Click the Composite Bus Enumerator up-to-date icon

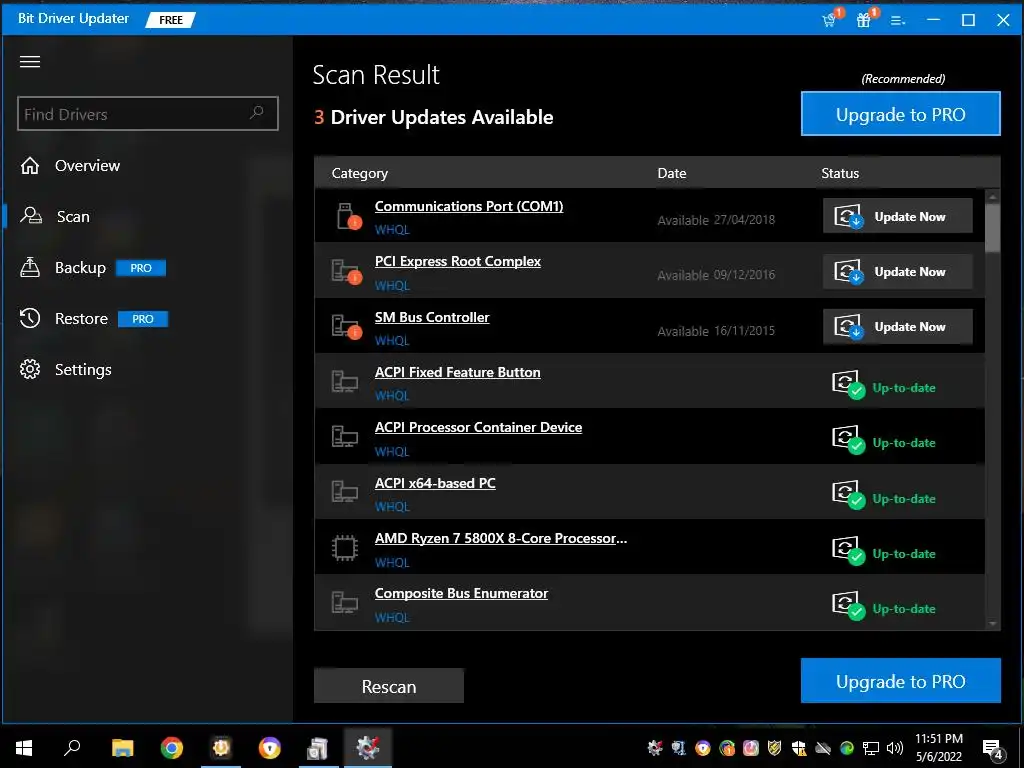point(848,605)
